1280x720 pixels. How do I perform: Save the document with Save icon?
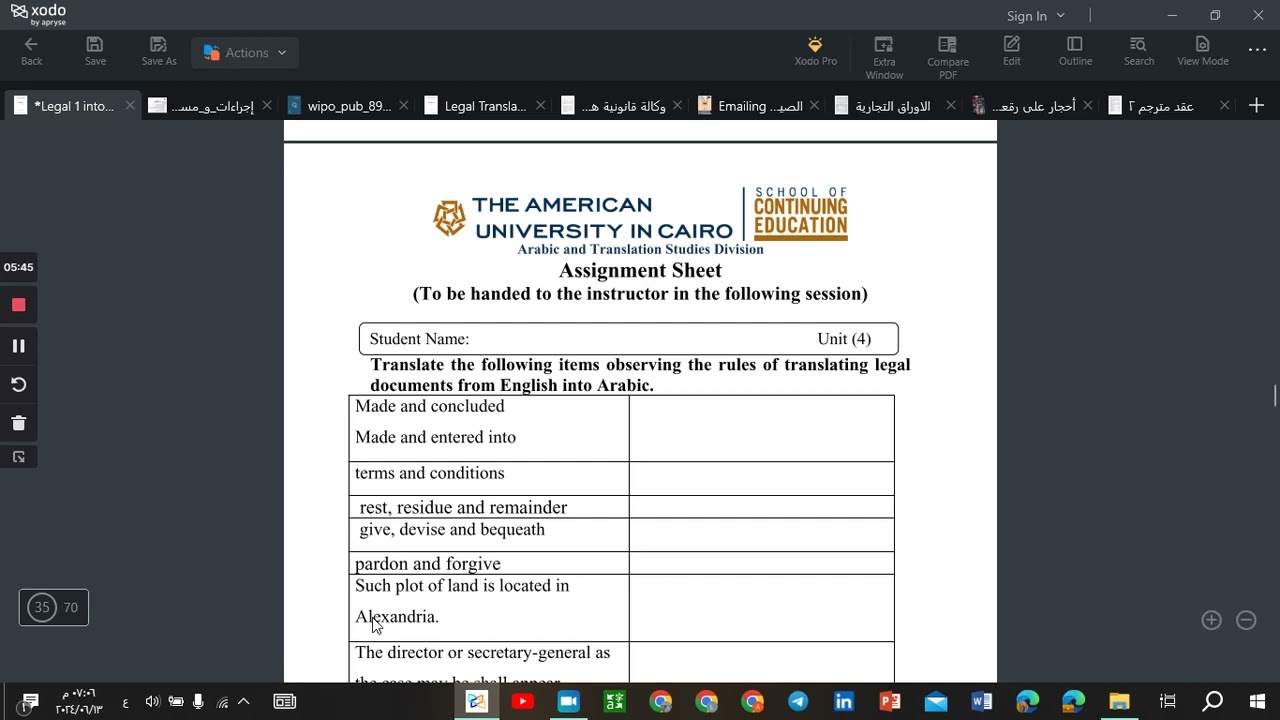click(x=95, y=52)
